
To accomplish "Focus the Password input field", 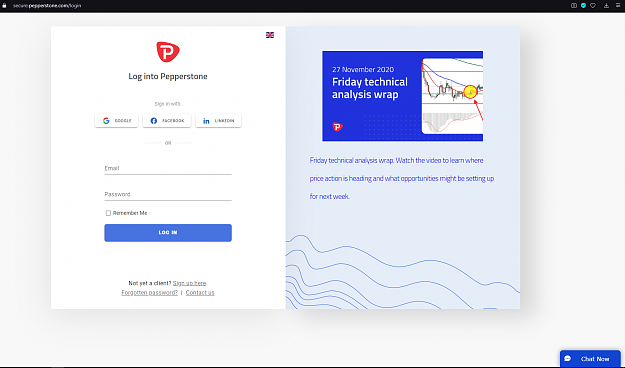I will (168, 195).
